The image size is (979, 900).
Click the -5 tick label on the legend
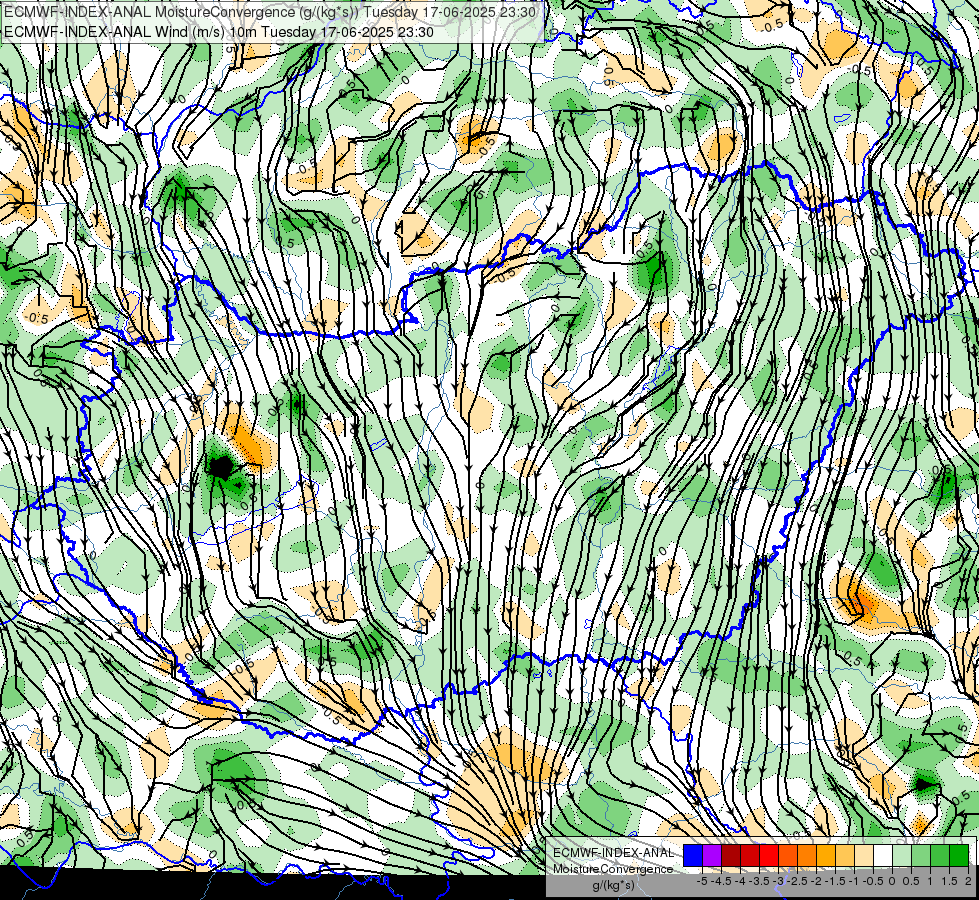[x=702, y=881]
